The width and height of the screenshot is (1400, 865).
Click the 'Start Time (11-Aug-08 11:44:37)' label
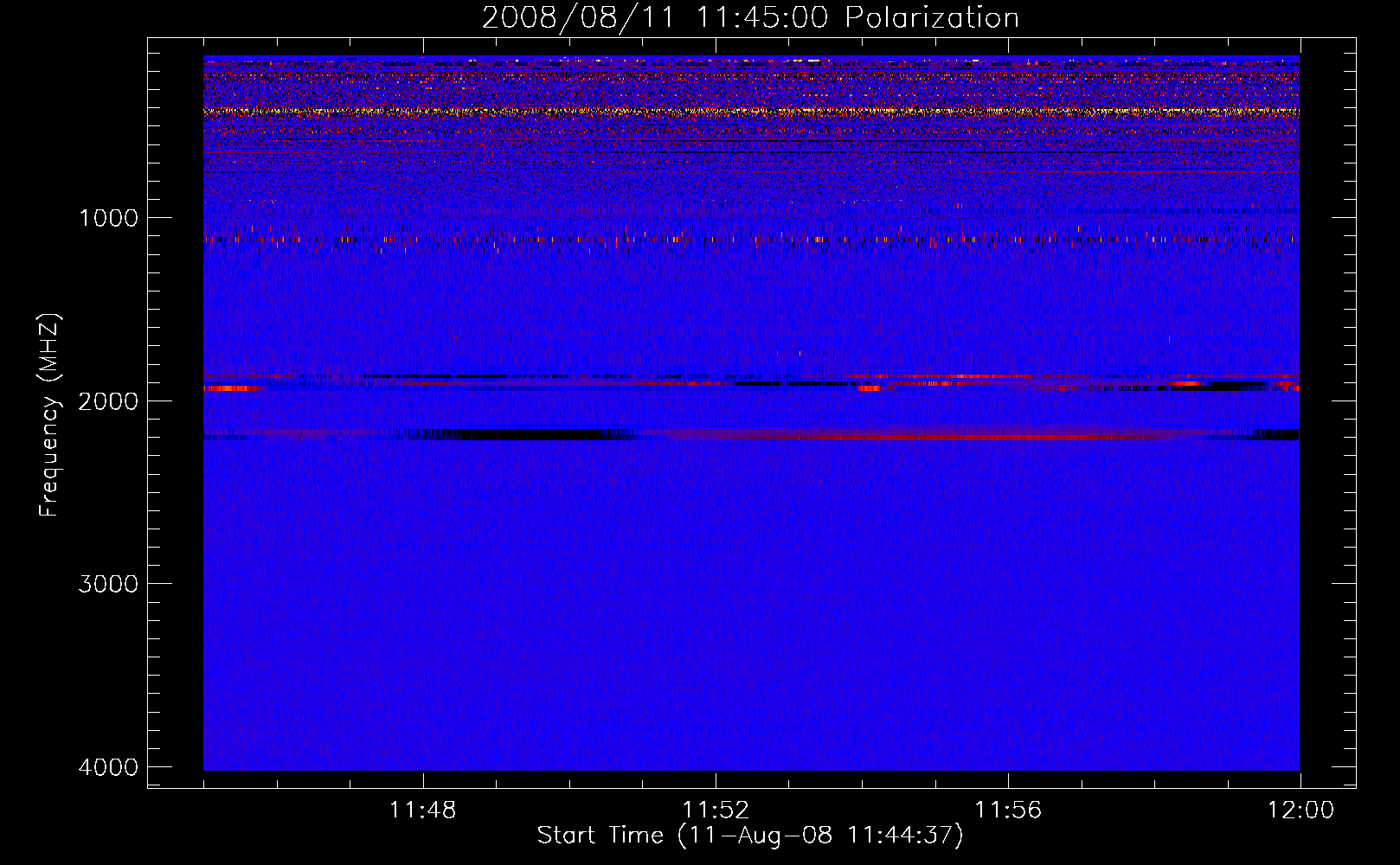click(750, 835)
